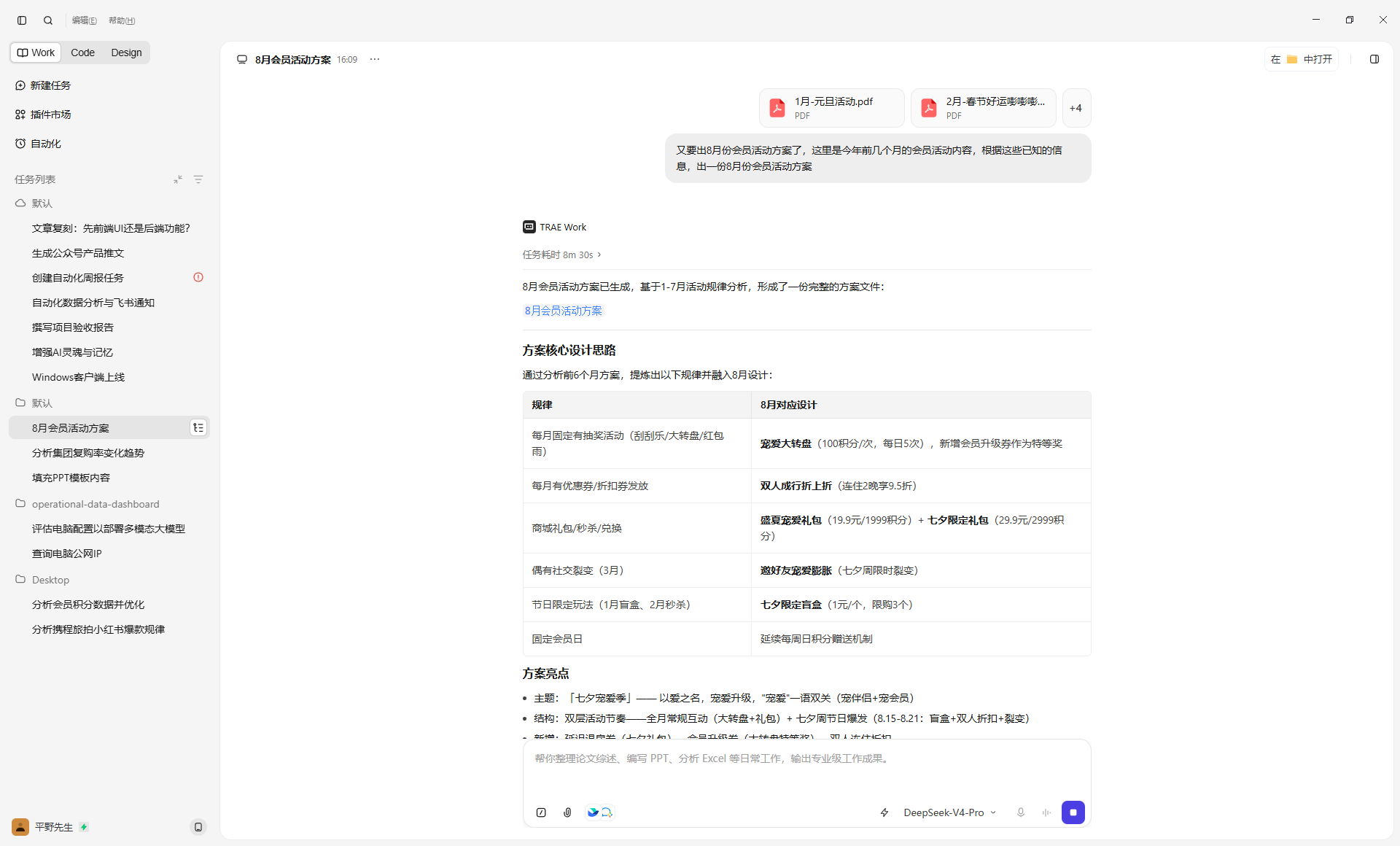The width and height of the screenshot is (1400, 846).
Task: Click red warning icon on 创建自动化周报任务
Action: 198,277
